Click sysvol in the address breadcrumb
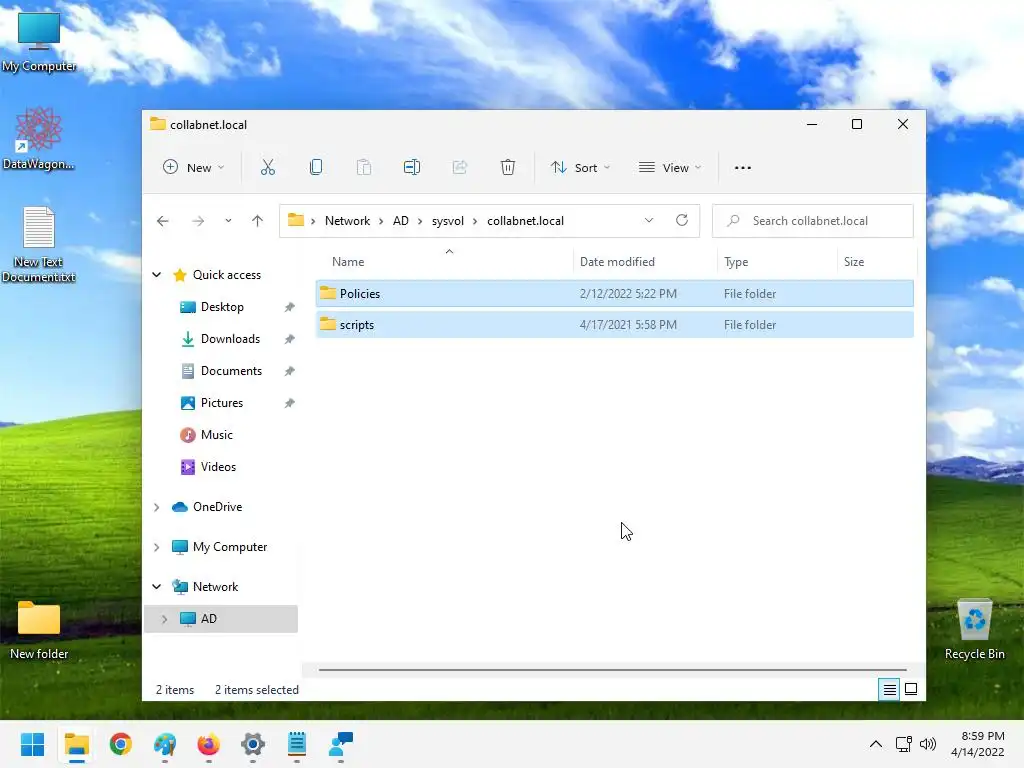Viewport: 1024px width, 768px height. [447, 221]
